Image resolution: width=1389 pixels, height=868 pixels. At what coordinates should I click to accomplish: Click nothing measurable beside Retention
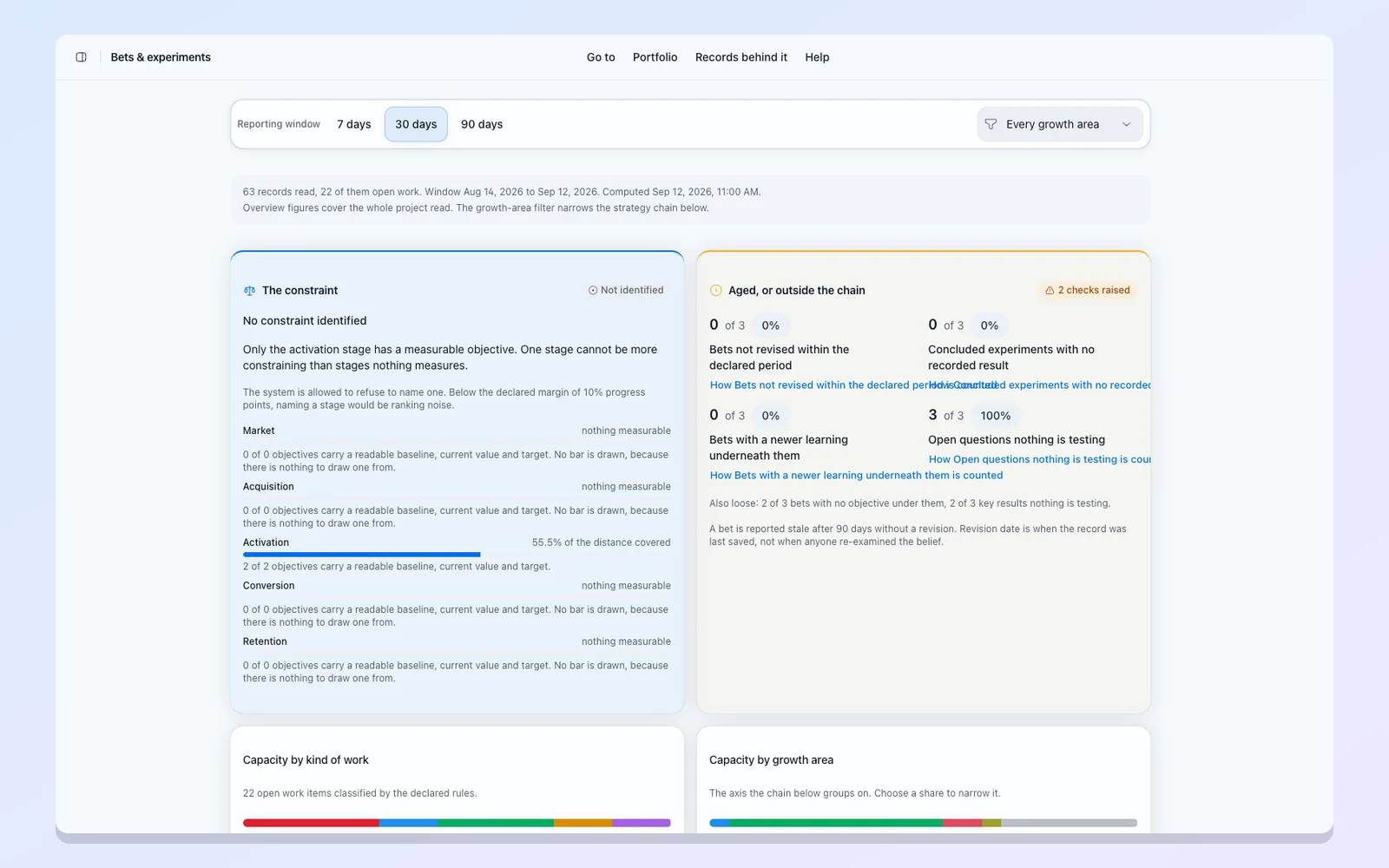tap(626, 642)
